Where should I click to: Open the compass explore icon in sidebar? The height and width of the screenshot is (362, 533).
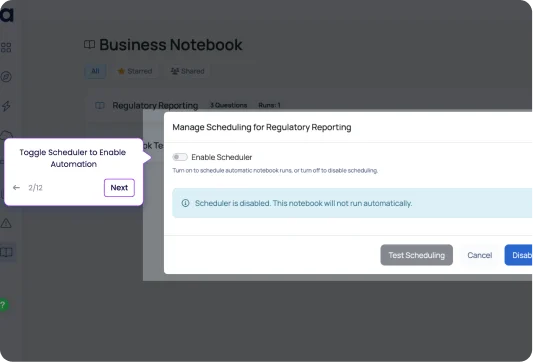6,77
